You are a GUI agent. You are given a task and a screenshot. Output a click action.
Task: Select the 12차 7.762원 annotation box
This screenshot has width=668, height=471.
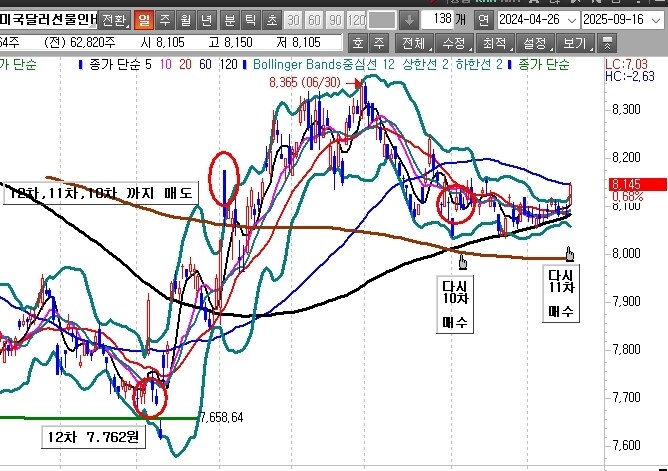(93, 437)
